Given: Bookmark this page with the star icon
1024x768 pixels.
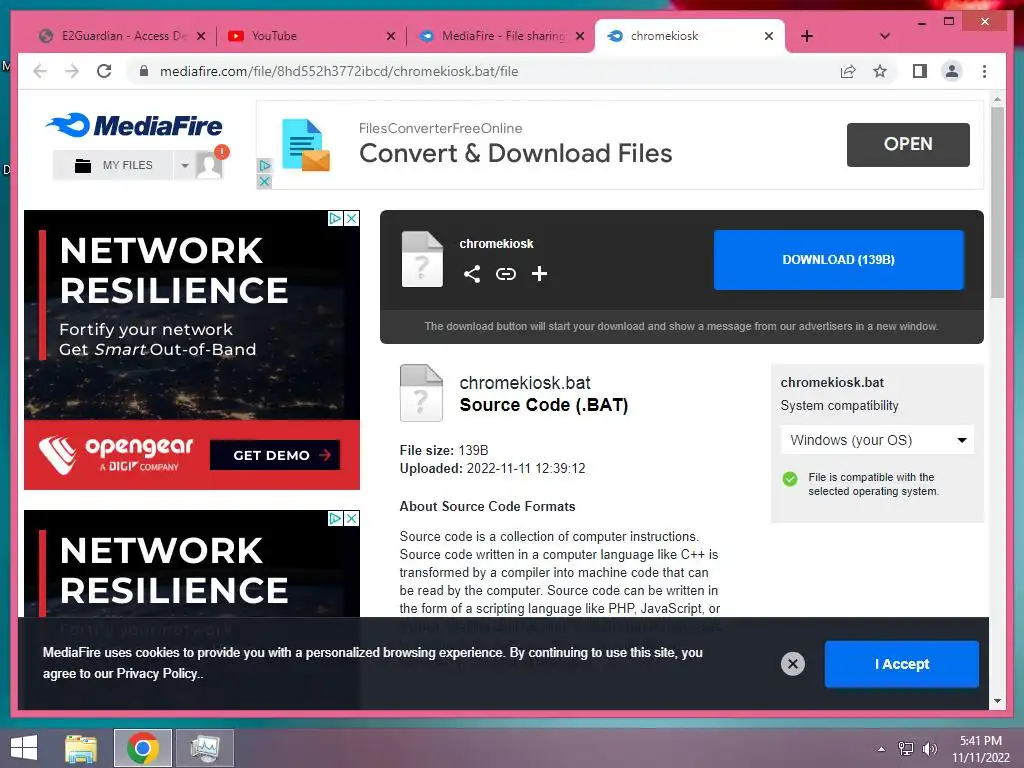Looking at the screenshot, I should [x=880, y=71].
